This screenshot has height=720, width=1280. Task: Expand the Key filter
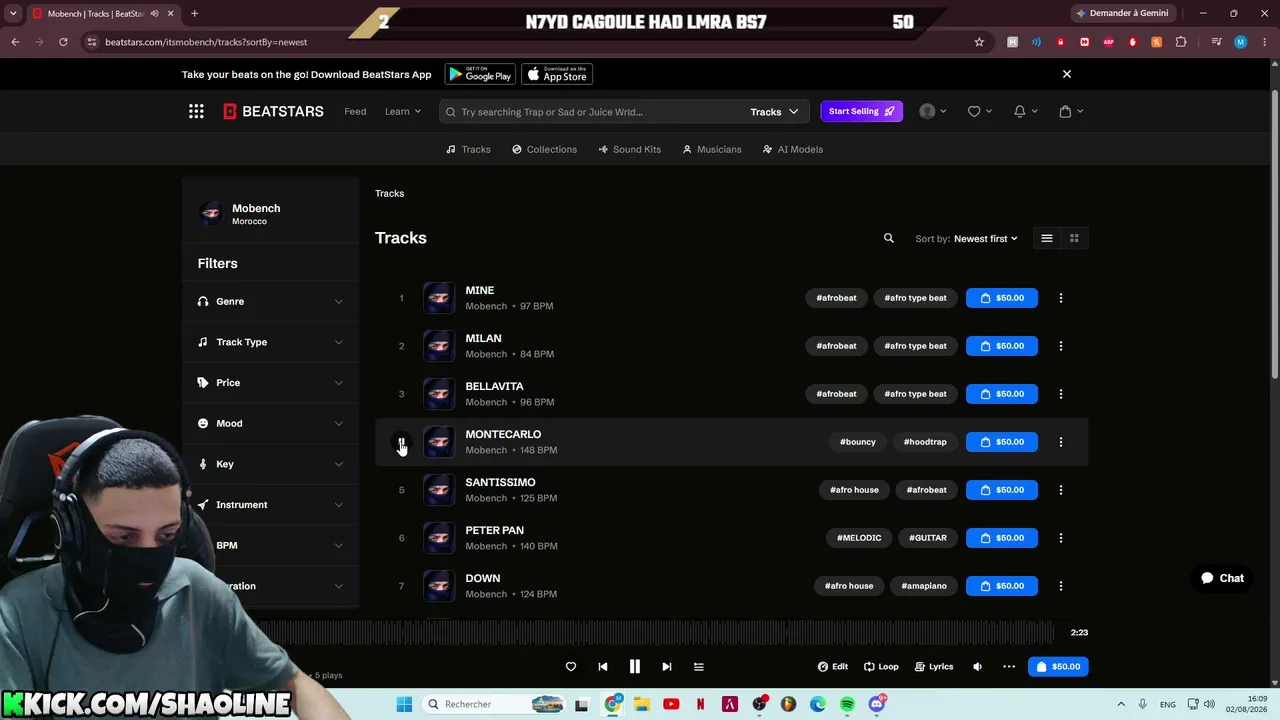click(270, 464)
